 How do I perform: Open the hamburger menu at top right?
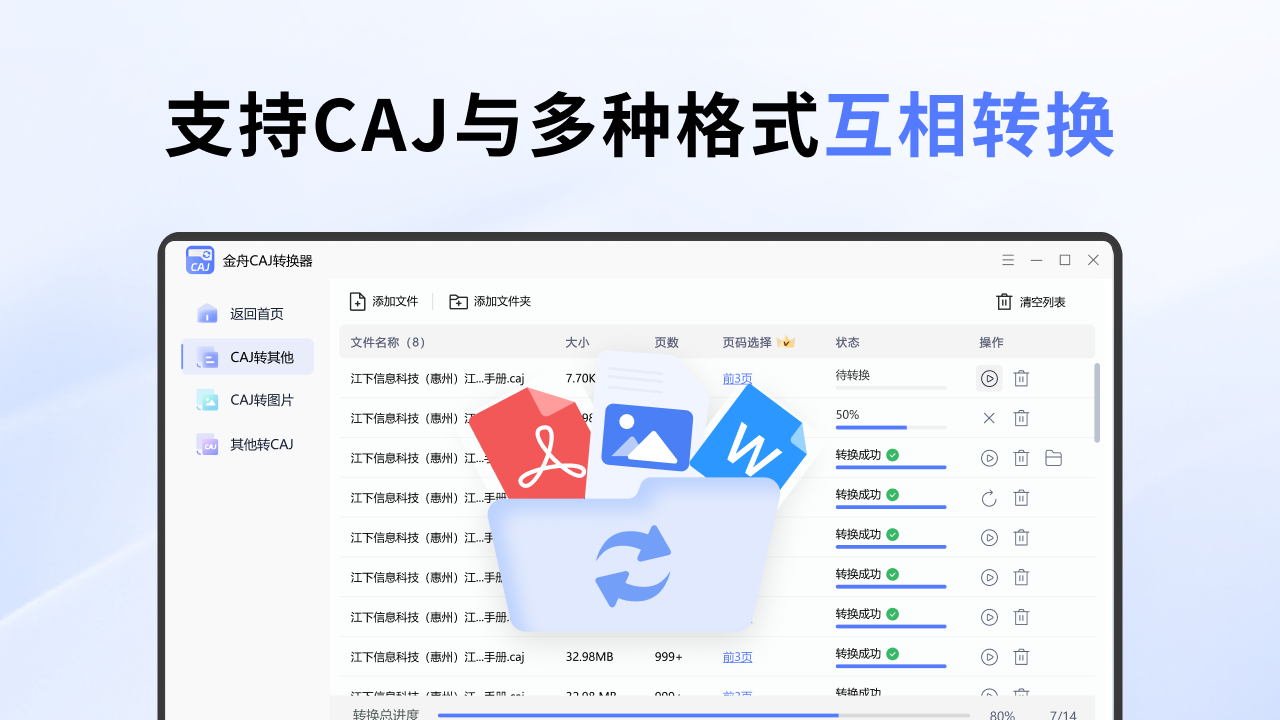click(x=1008, y=259)
